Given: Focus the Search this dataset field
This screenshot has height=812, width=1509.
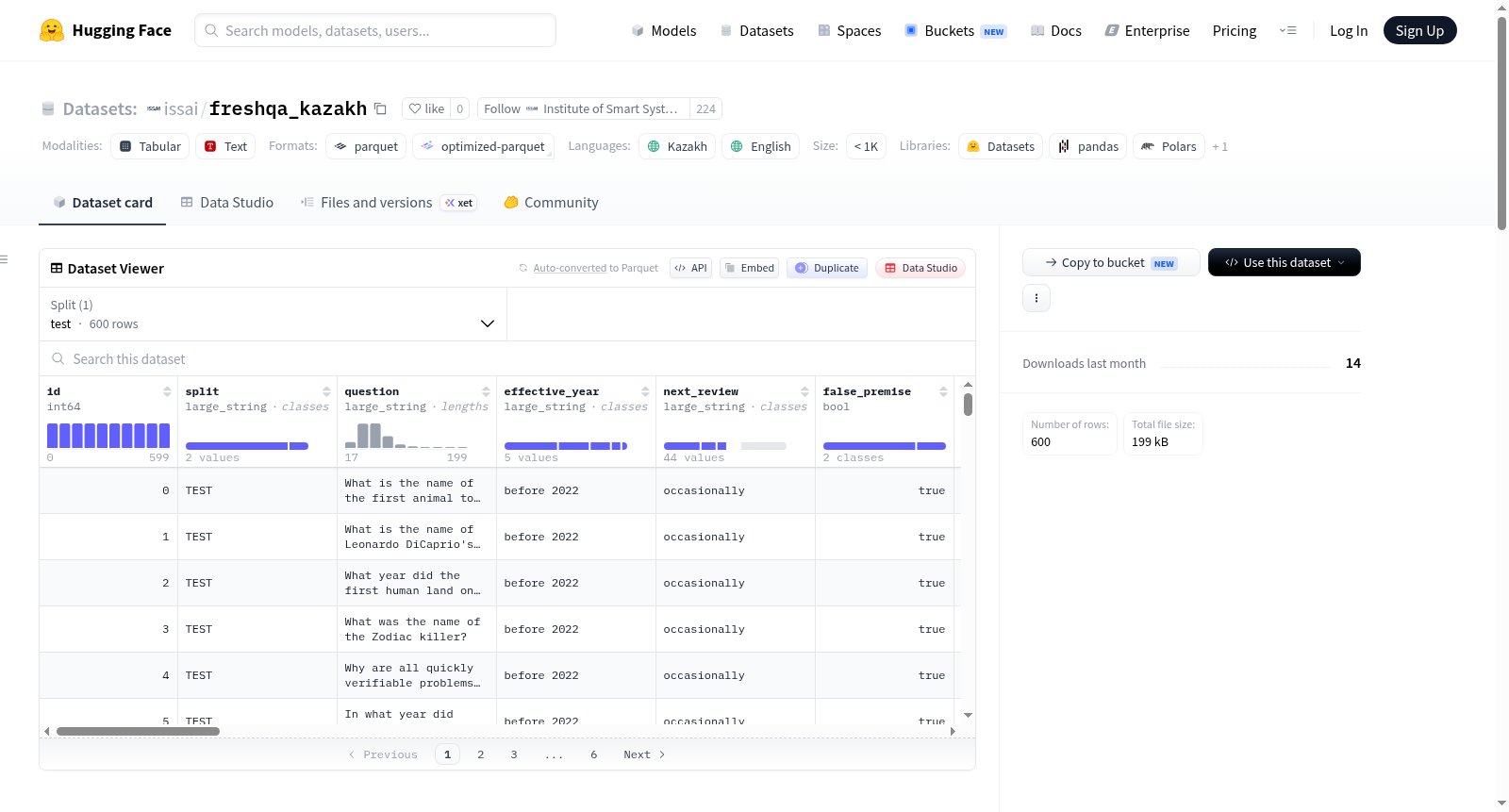Looking at the screenshot, I should point(507,359).
